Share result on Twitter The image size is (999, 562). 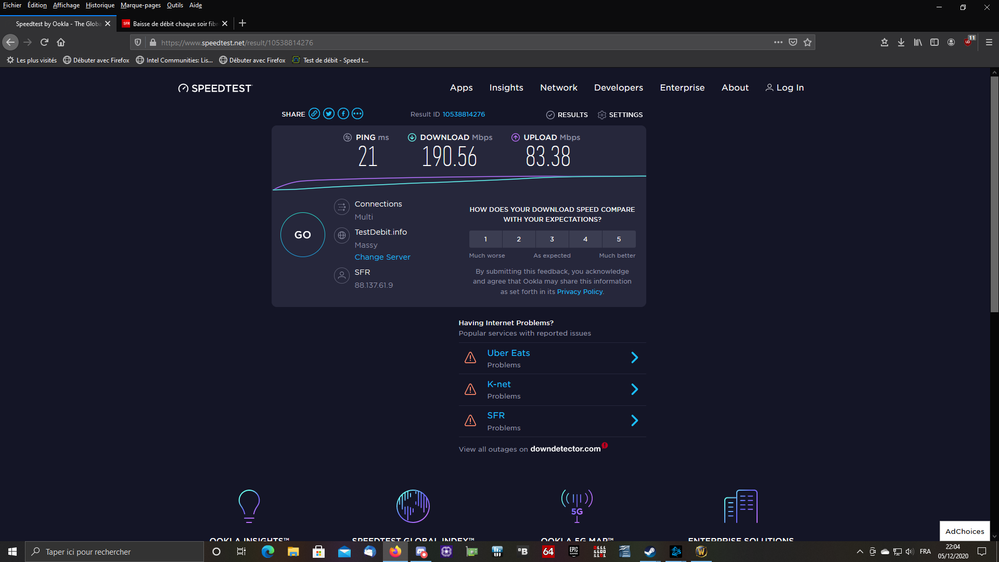(328, 114)
